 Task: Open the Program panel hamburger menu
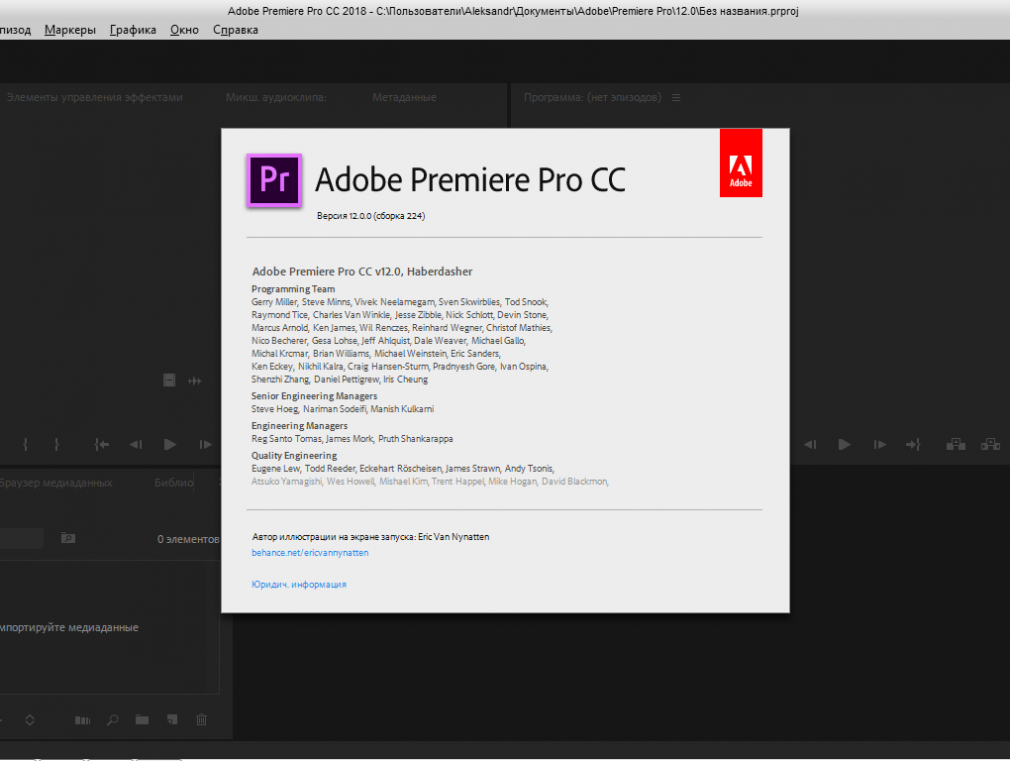(x=676, y=97)
